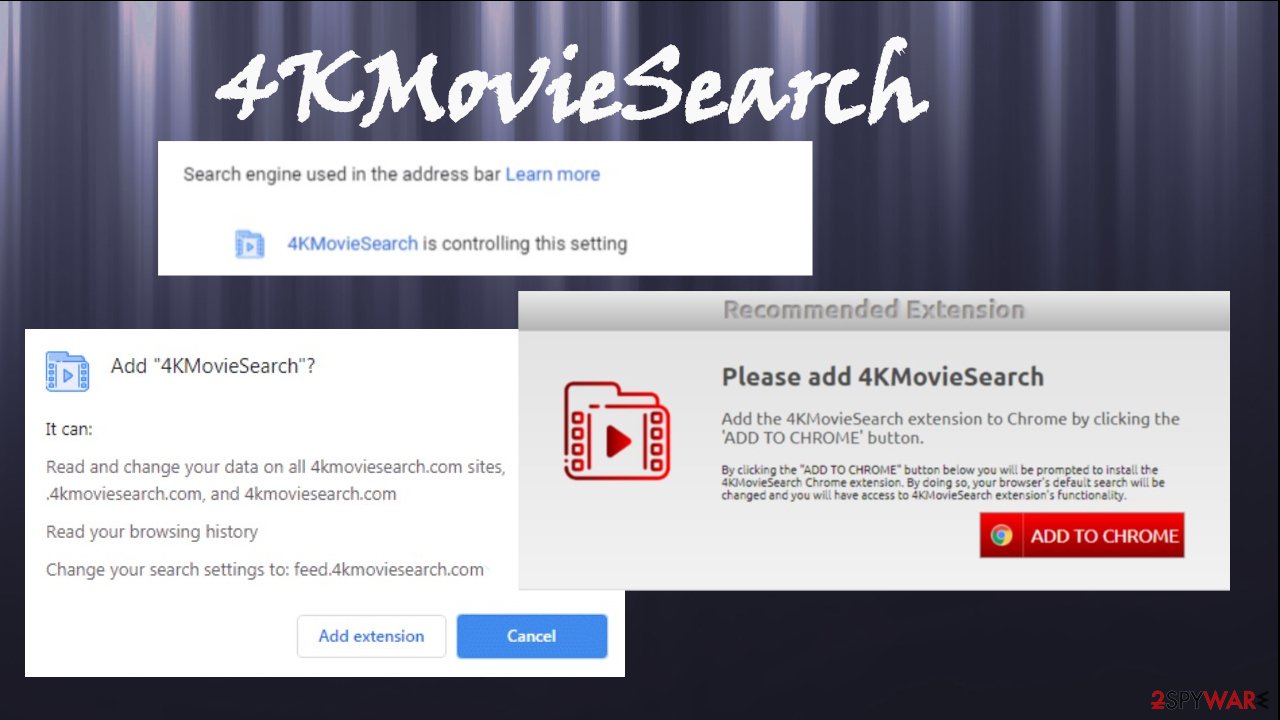The image size is (1280, 720).
Task: Select the 'Read your browsing history' line
Action: click(152, 532)
